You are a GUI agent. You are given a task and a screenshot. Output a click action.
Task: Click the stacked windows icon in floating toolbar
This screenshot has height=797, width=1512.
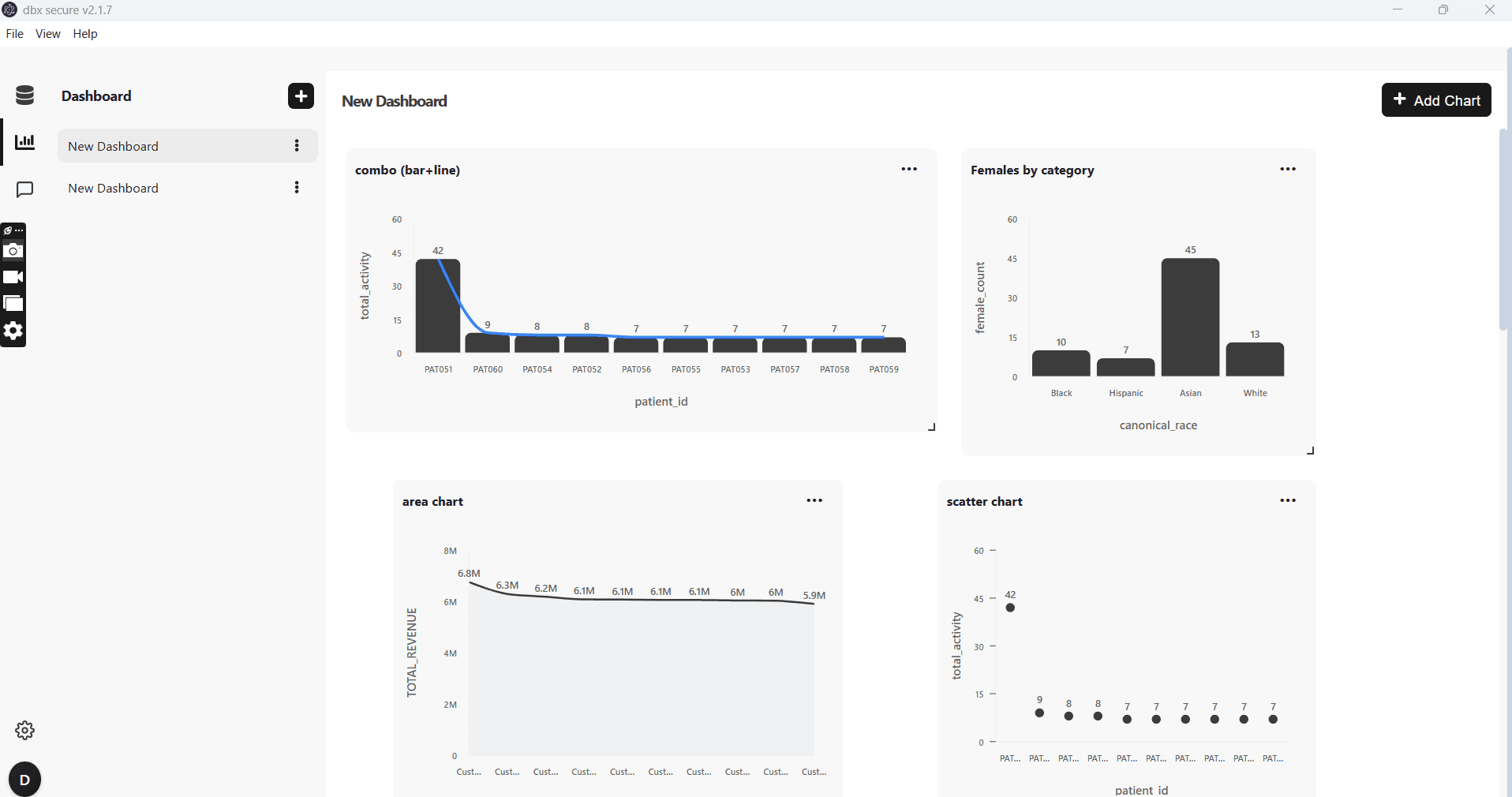pos(13,304)
